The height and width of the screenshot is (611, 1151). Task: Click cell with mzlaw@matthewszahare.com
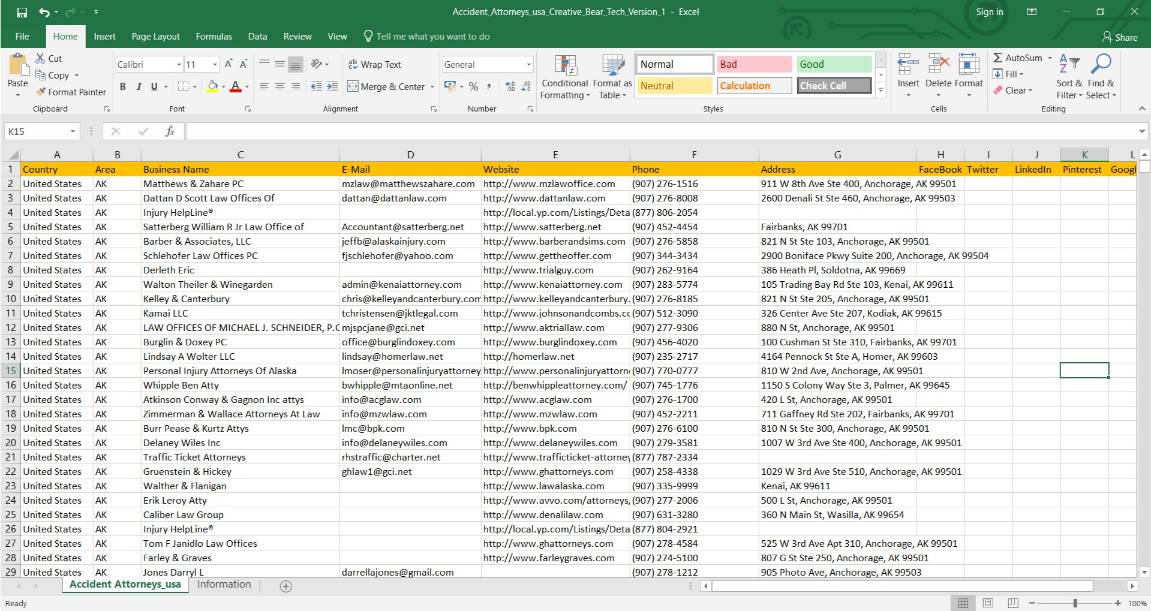(410, 184)
